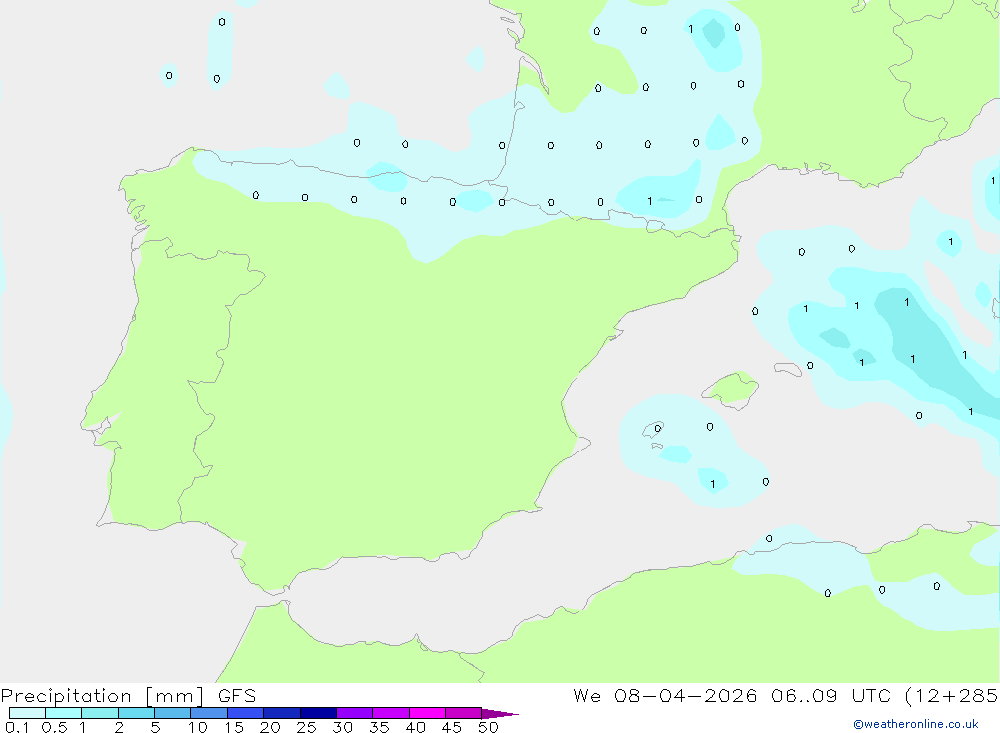Click the '20' legend scale label
This screenshot has width=1000, height=733.
[x=270, y=727]
